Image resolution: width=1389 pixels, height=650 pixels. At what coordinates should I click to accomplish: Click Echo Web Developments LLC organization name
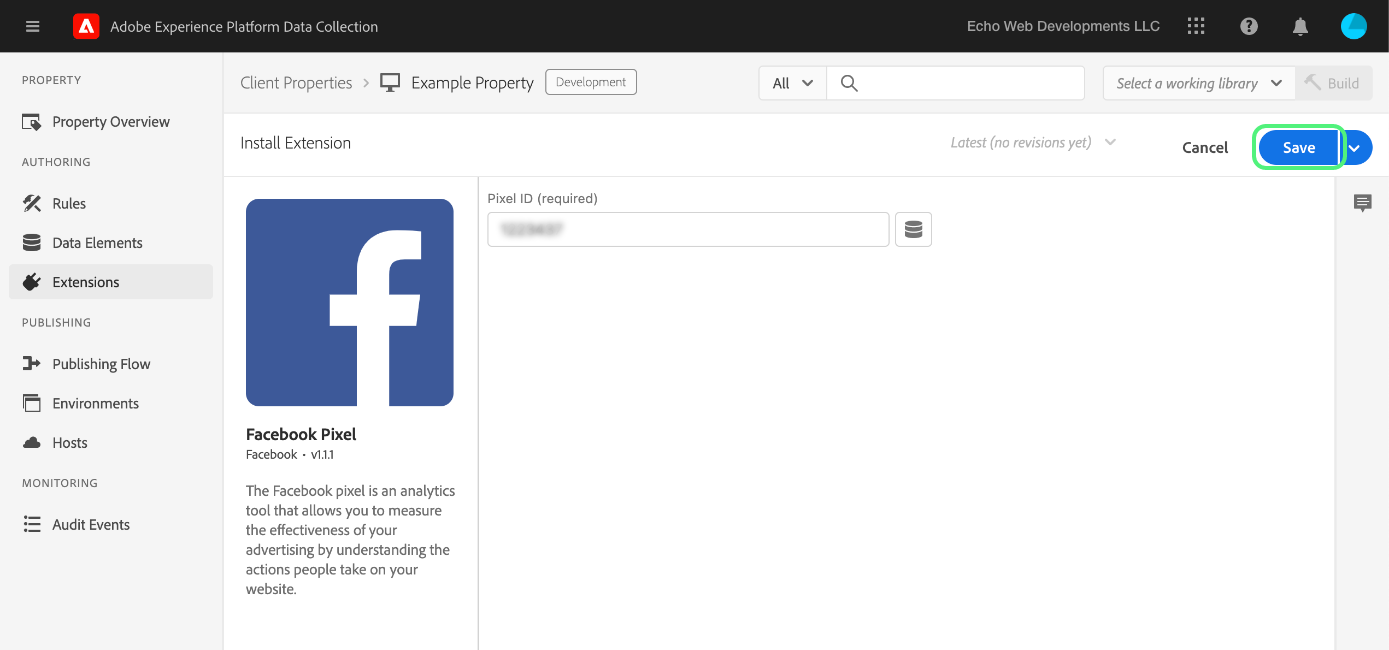(1063, 26)
